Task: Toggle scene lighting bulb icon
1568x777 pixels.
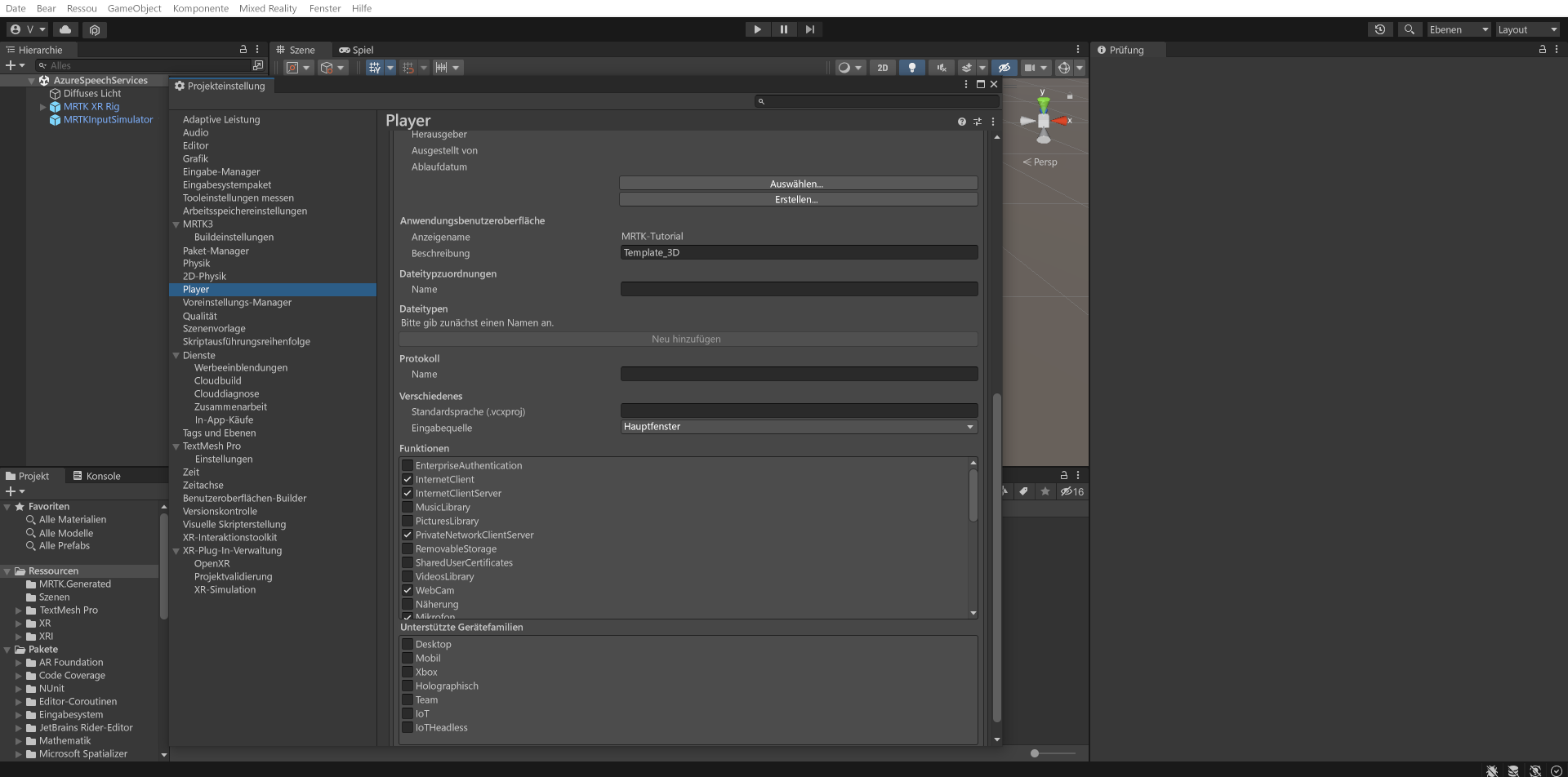Action: (911, 68)
